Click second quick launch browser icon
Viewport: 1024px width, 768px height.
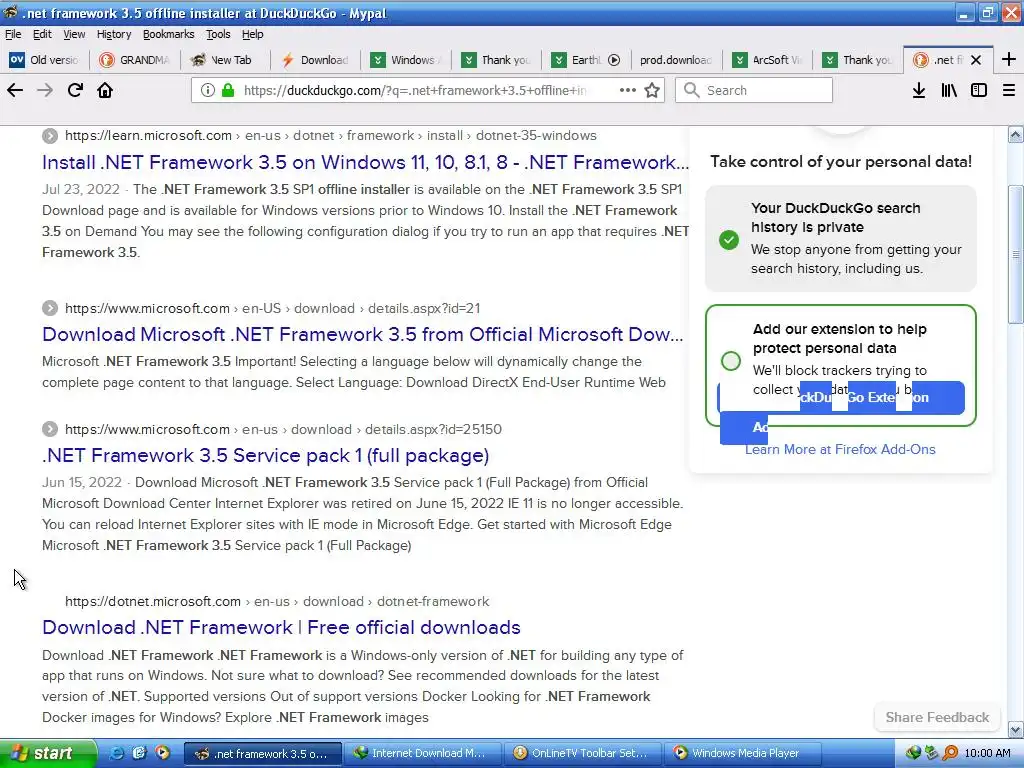tap(139, 753)
